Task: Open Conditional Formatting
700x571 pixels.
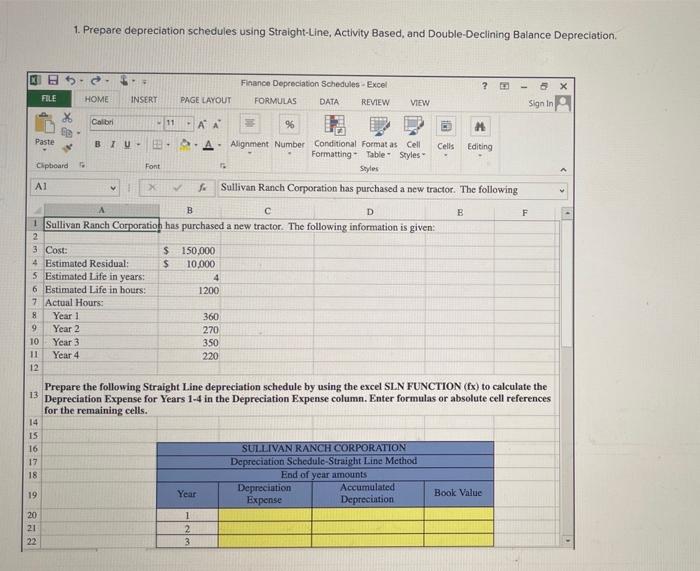Action: click(x=335, y=136)
